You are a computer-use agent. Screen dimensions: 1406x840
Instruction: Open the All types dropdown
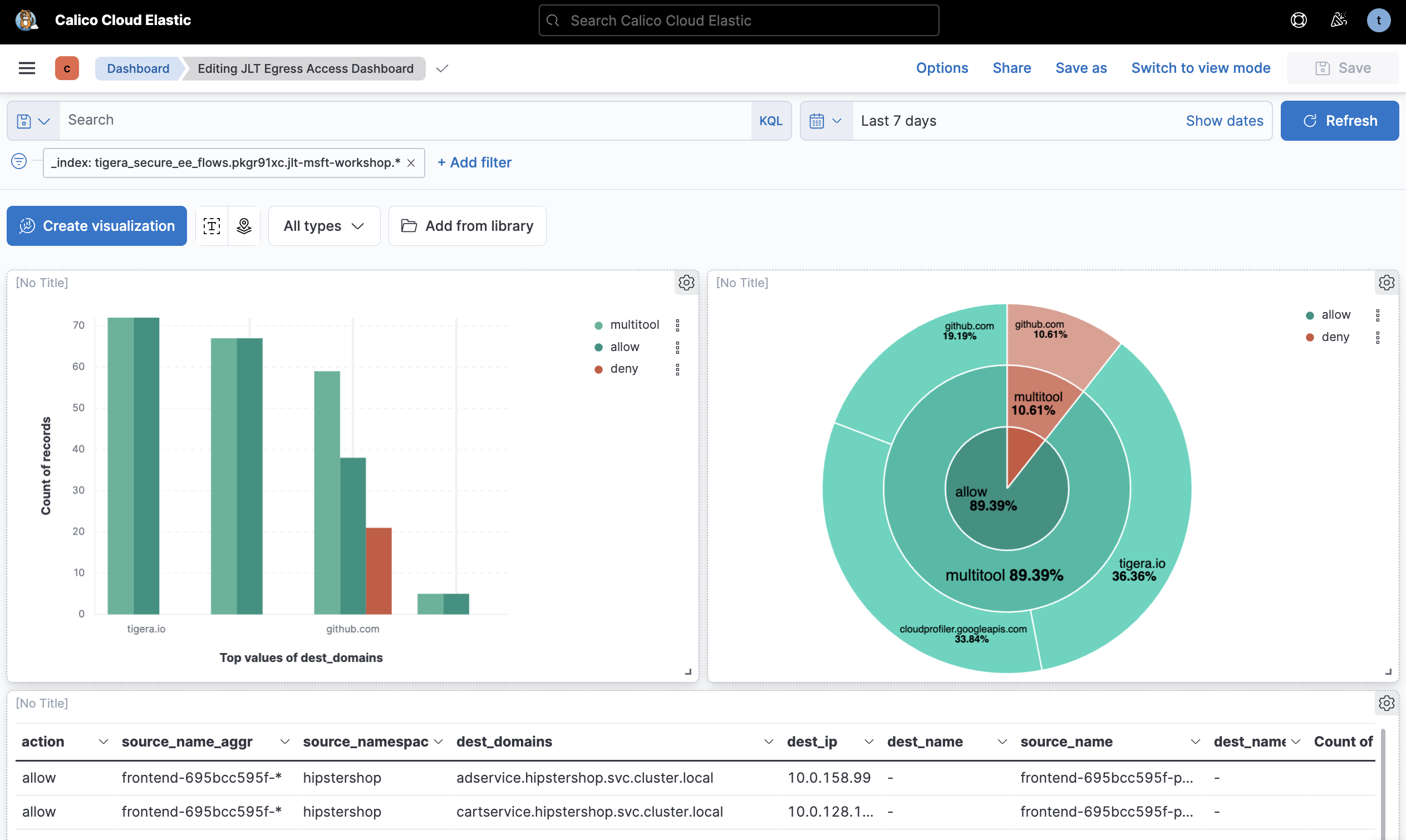[323, 225]
